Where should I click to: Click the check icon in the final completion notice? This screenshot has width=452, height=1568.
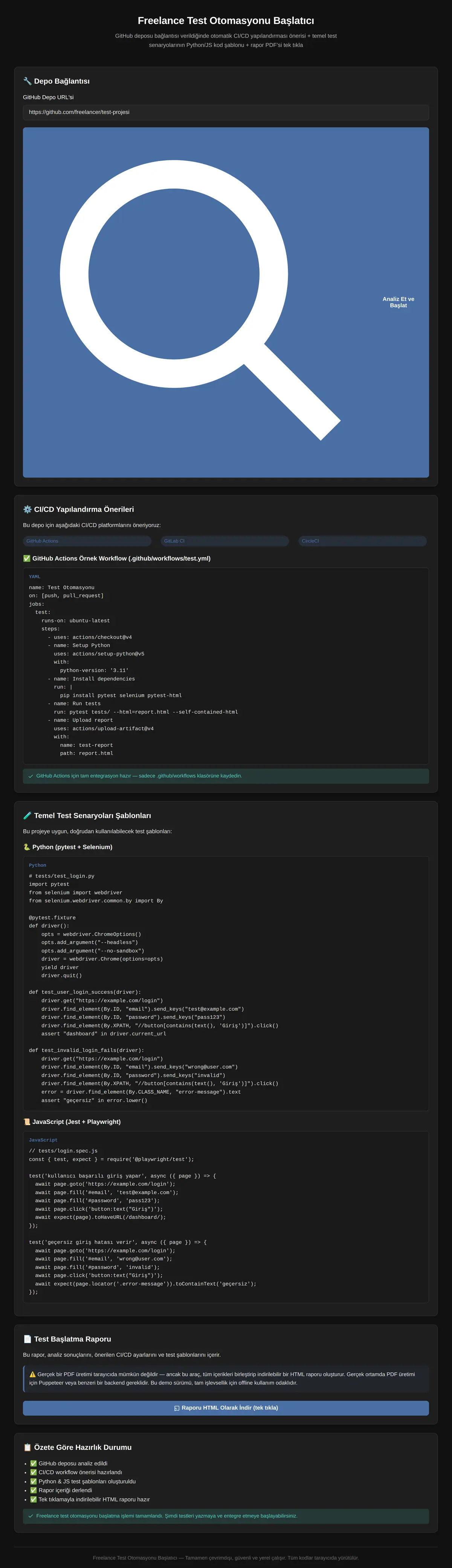(31, 1516)
